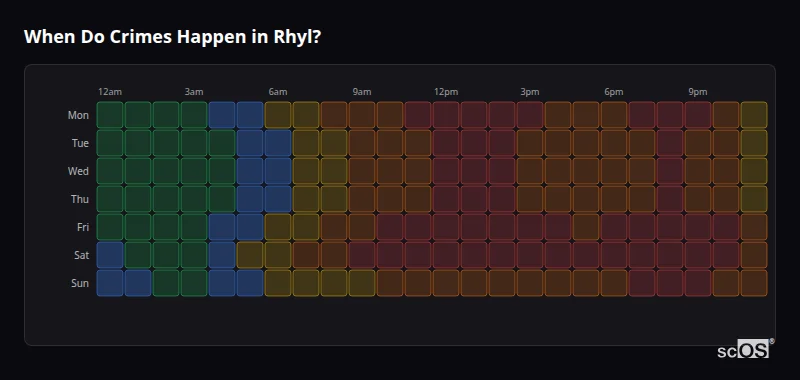
Task: Click the Mon row label
Action: [78, 115]
